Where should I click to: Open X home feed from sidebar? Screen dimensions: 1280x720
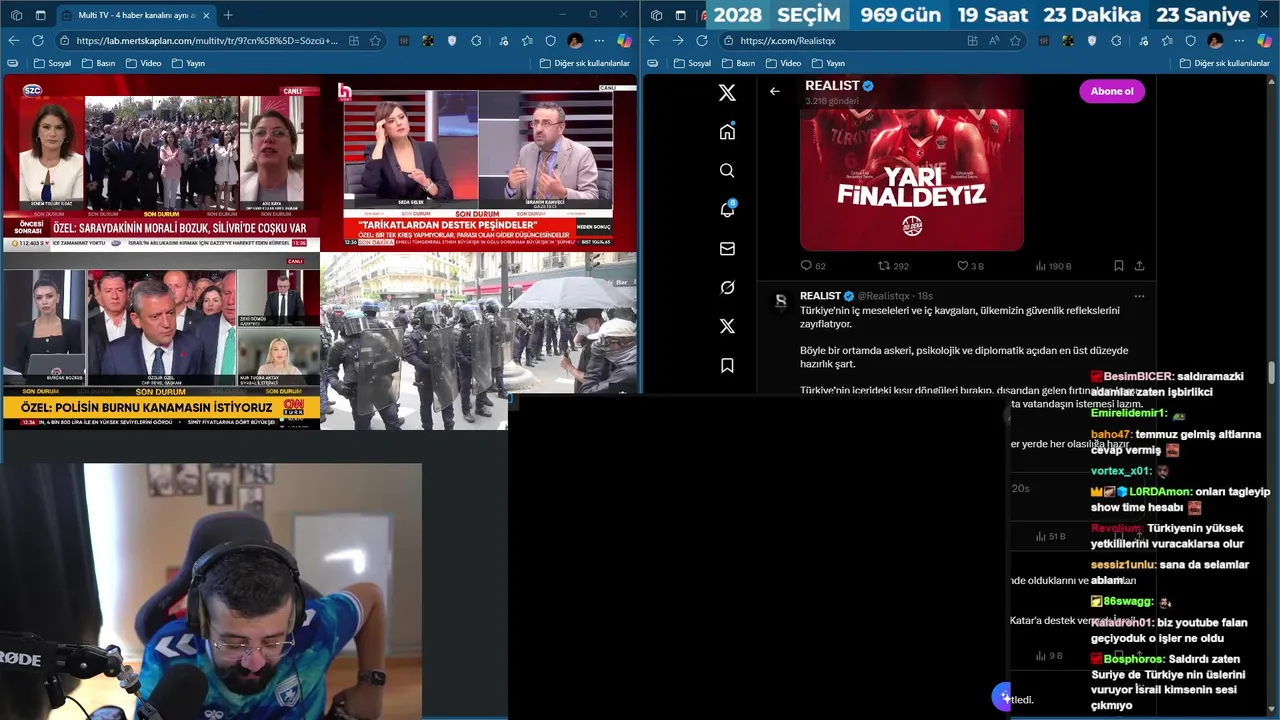coord(727,131)
